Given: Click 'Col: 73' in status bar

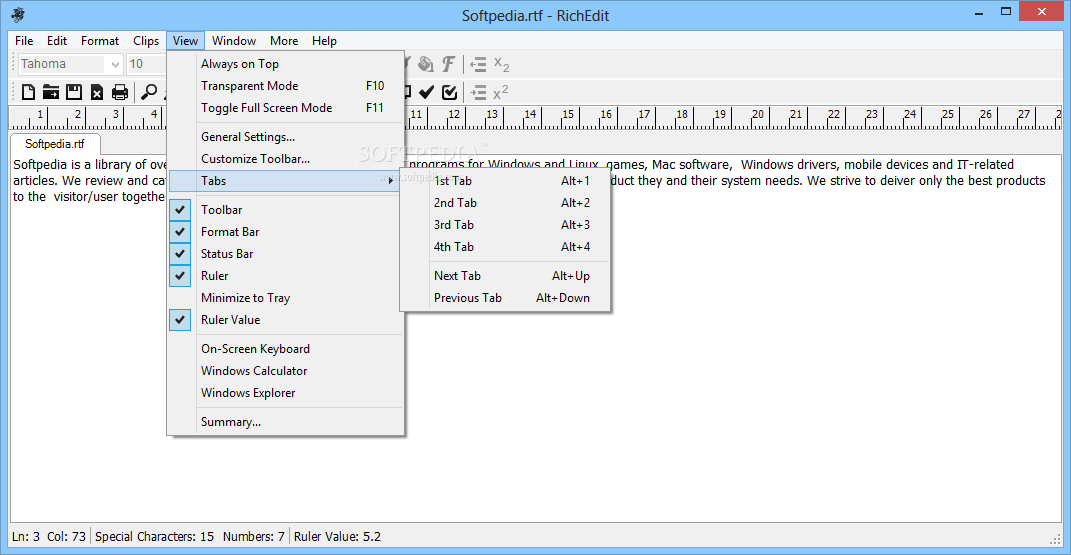Looking at the screenshot, I should click(x=66, y=537).
